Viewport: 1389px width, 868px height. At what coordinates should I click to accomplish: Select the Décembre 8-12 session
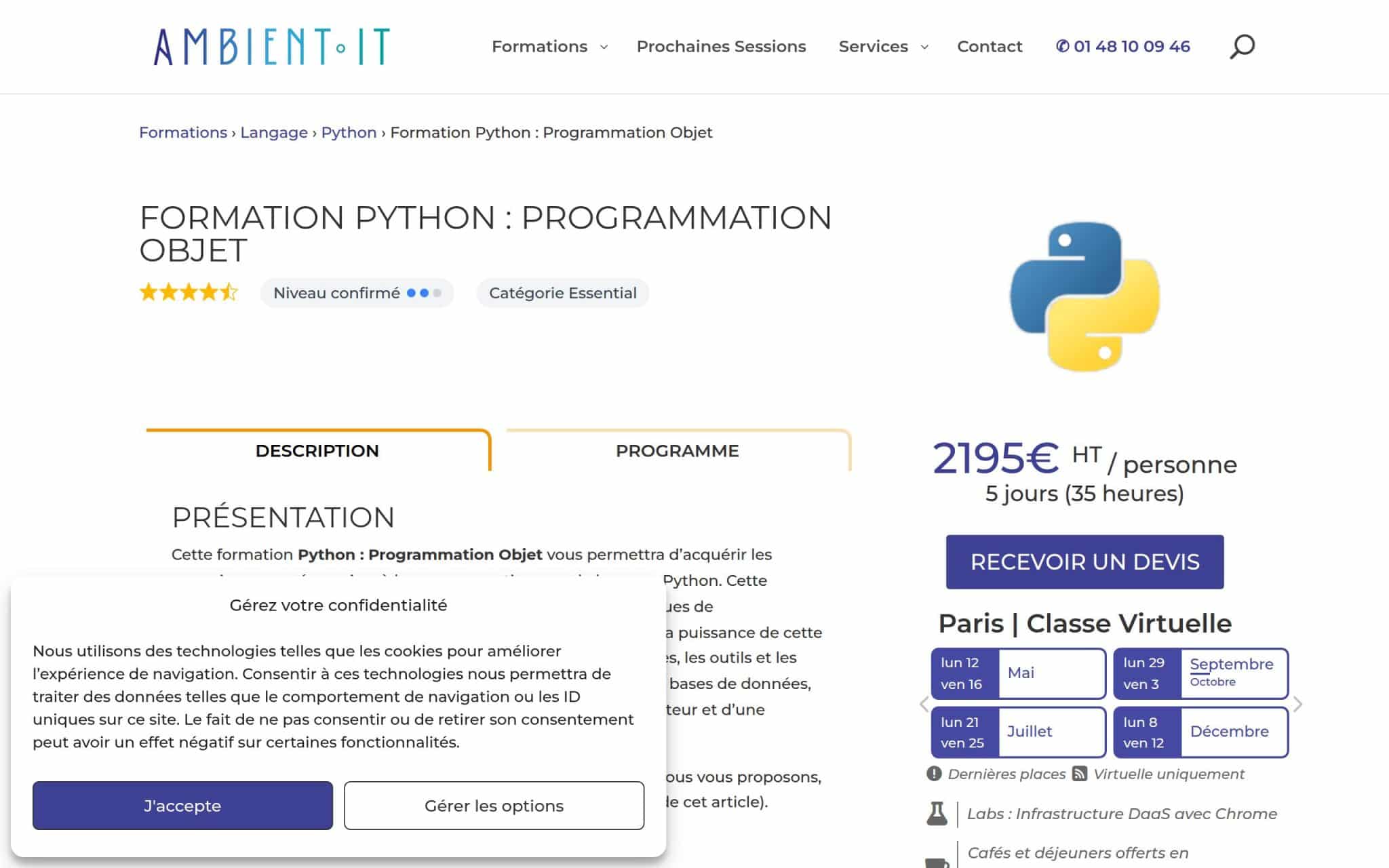click(x=1200, y=732)
